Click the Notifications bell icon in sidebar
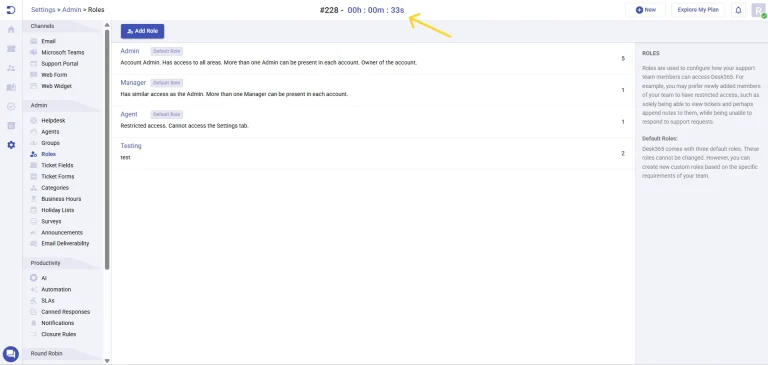This screenshot has height=365, width=768. point(33,323)
